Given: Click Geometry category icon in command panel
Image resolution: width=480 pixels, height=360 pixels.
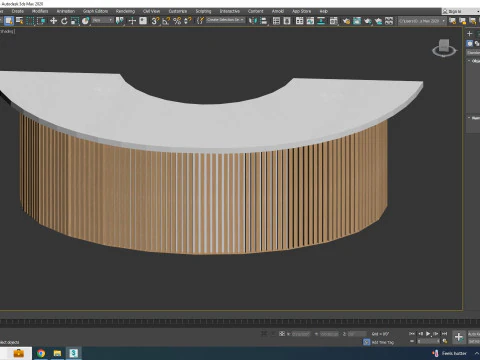Looking at the screenshot, I should click(470, 44).
